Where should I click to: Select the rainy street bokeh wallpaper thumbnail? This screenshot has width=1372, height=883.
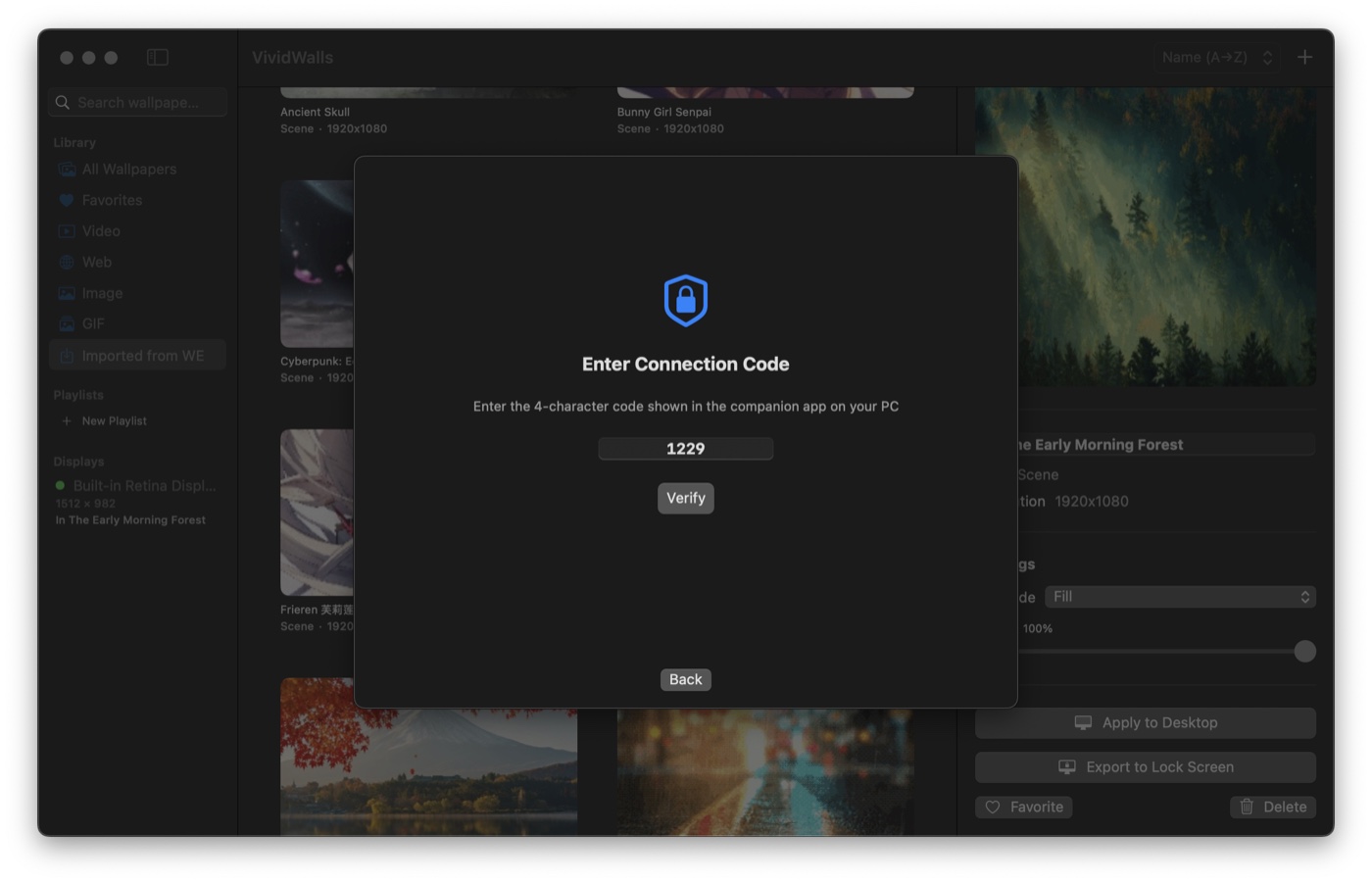point(765,771)
